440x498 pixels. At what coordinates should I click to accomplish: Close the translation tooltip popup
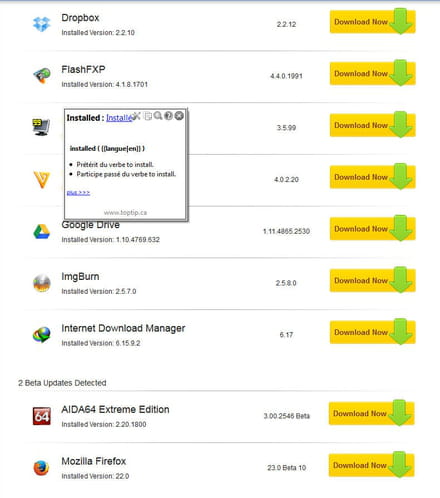point(179,116)
